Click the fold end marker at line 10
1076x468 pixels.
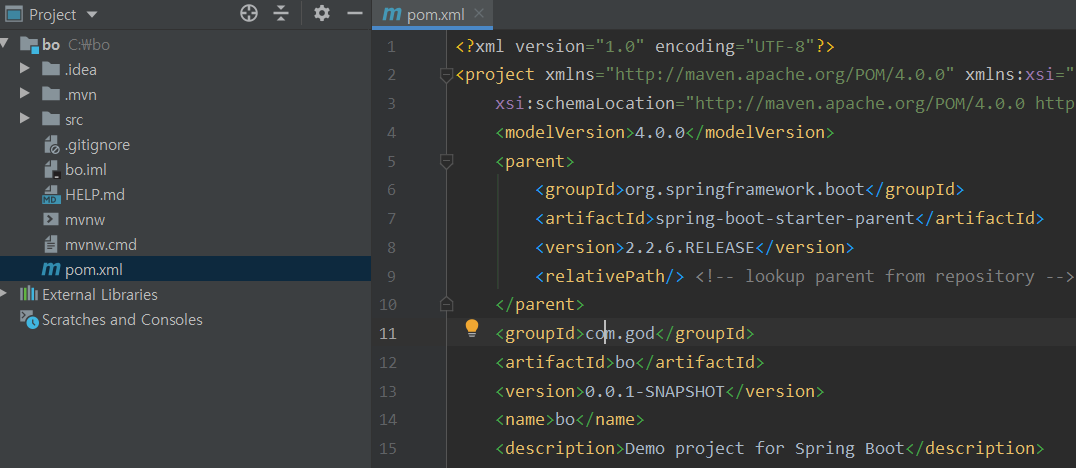446,303
